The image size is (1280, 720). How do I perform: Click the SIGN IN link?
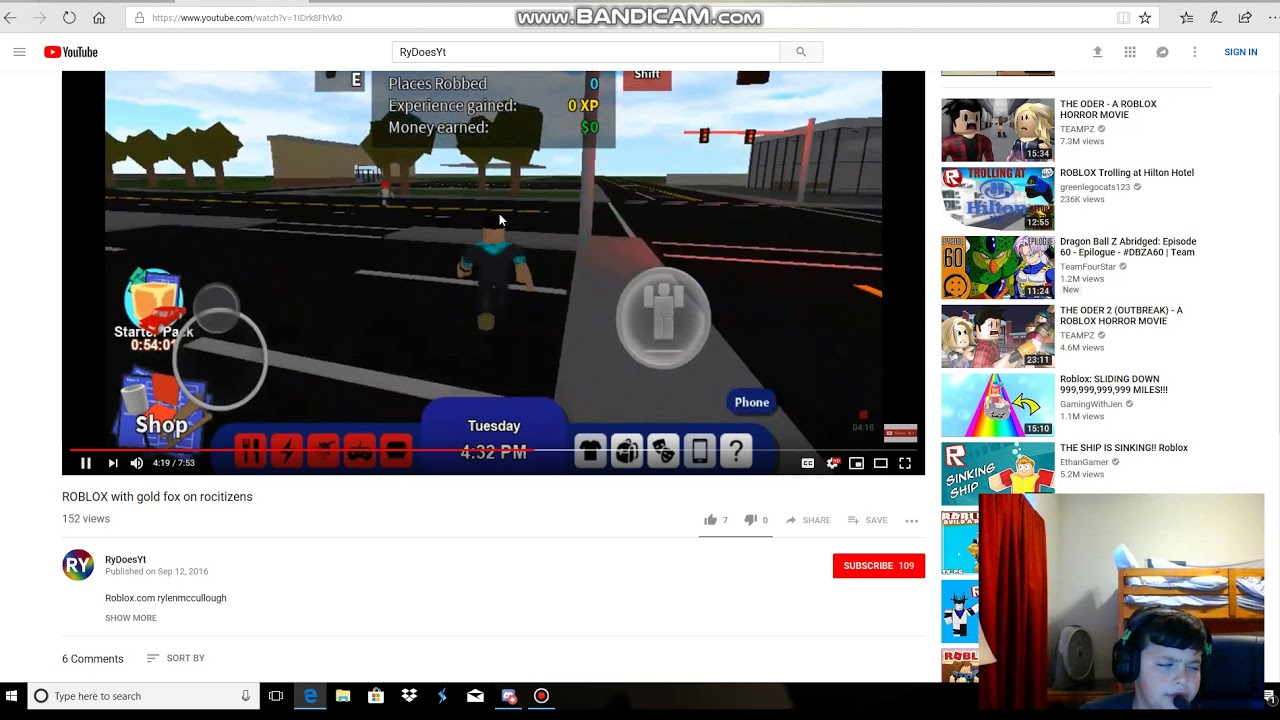1241,52
